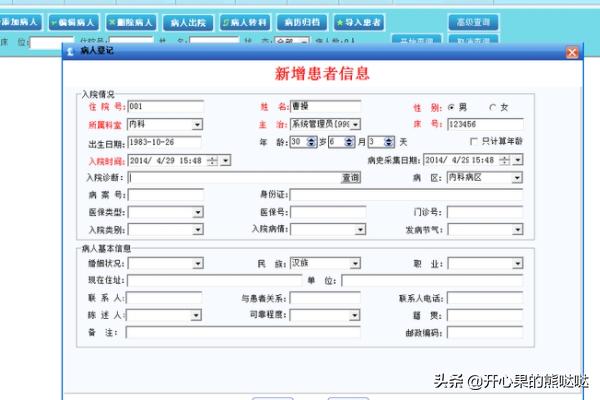Click the 添加病人 toolbar button
The width and height of the screenshot is (600, 400).
click(20, 21)
